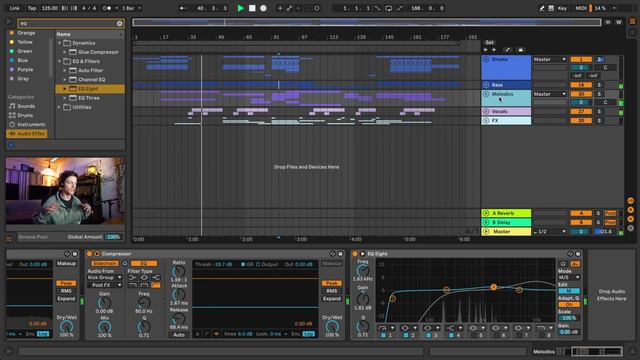Screen dimensions: 640x360
Task: Select Expand mode in right Compressor
Action: pos(332,299)
